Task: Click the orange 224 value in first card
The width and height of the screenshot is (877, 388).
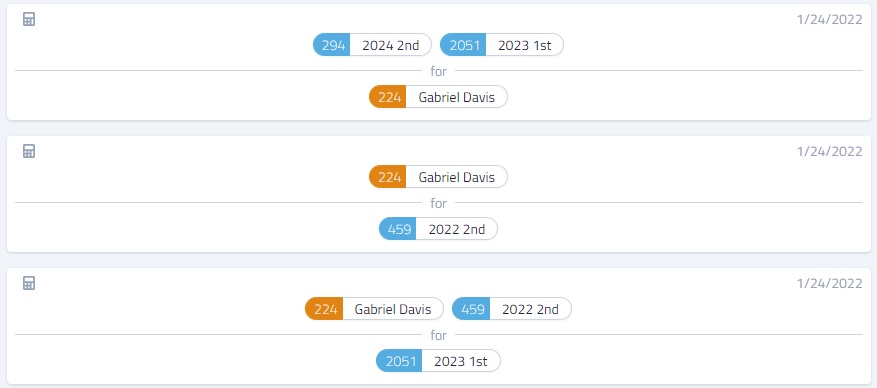Action: point(388,97)
